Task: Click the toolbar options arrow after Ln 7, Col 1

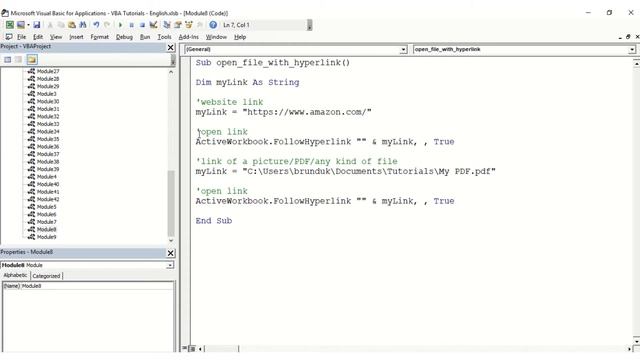Action: [309, 25]
